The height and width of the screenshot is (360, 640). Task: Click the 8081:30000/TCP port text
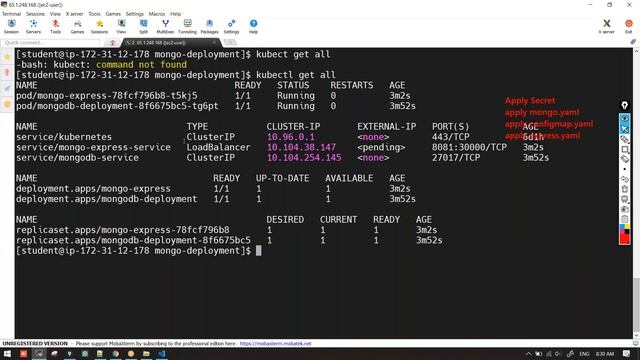pyautogui.click(x=469, y=147)
